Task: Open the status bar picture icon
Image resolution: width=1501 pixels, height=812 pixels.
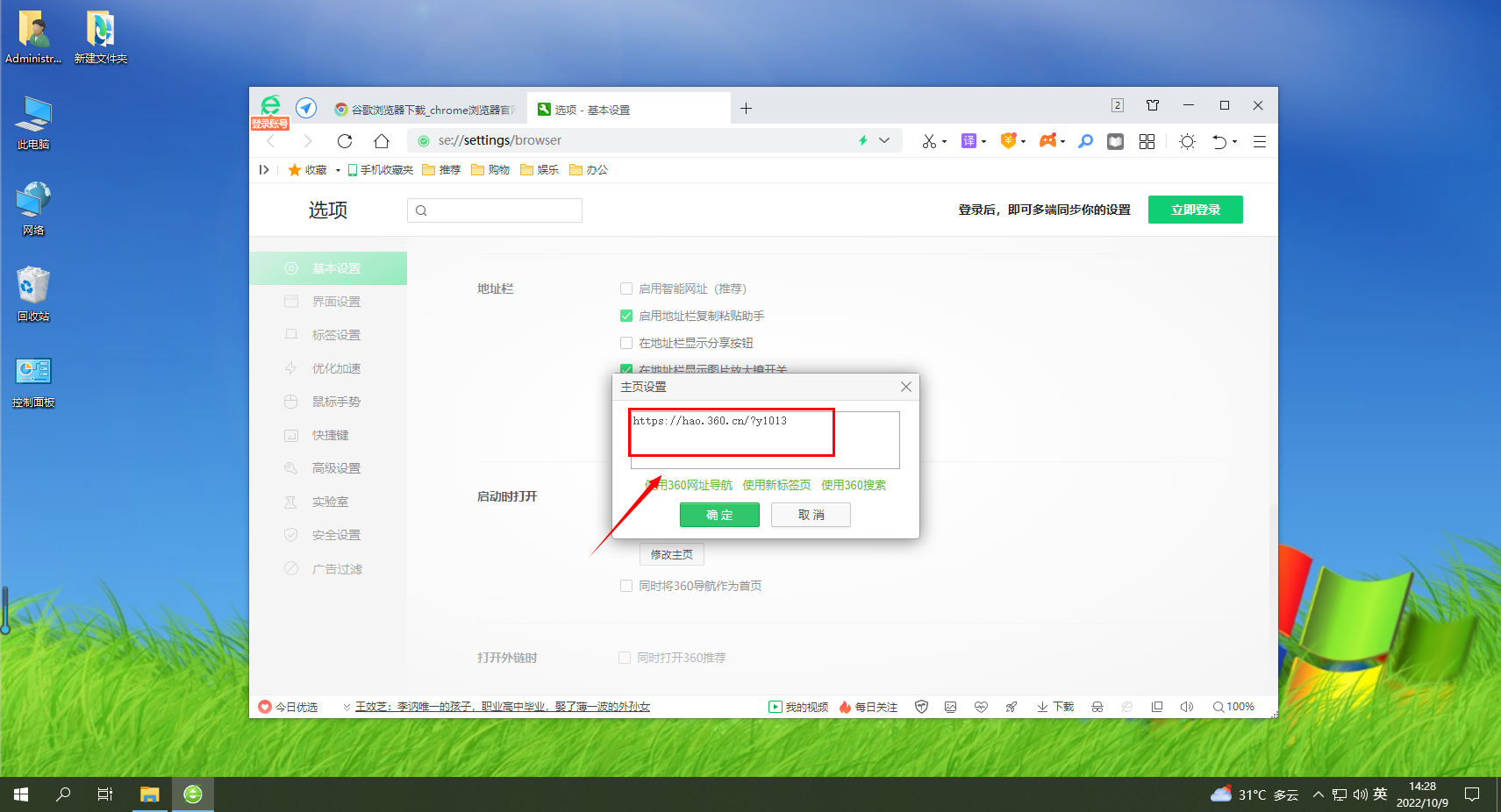Action: [950, 707]
